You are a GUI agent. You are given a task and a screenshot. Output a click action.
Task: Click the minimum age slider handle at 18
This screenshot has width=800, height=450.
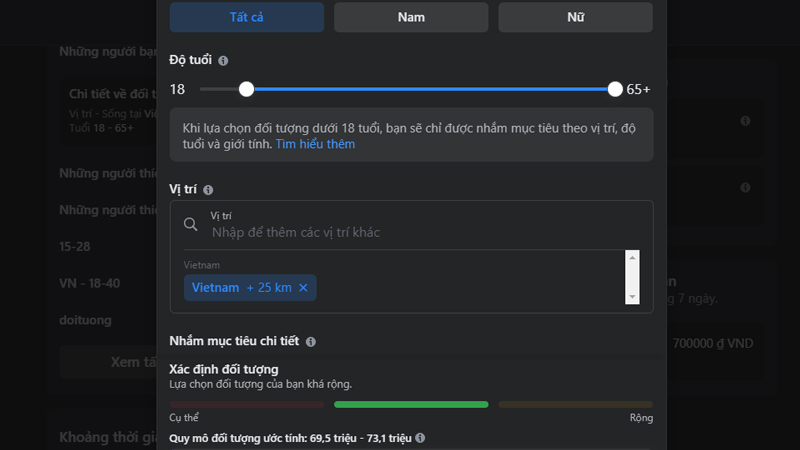point(246,89)
